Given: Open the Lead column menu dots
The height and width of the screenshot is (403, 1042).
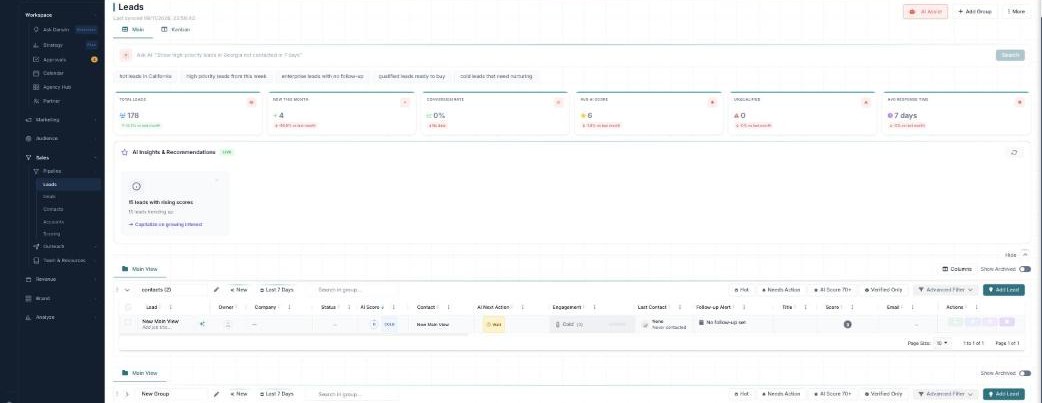Looking at the screenshot, I should [171, 307].
